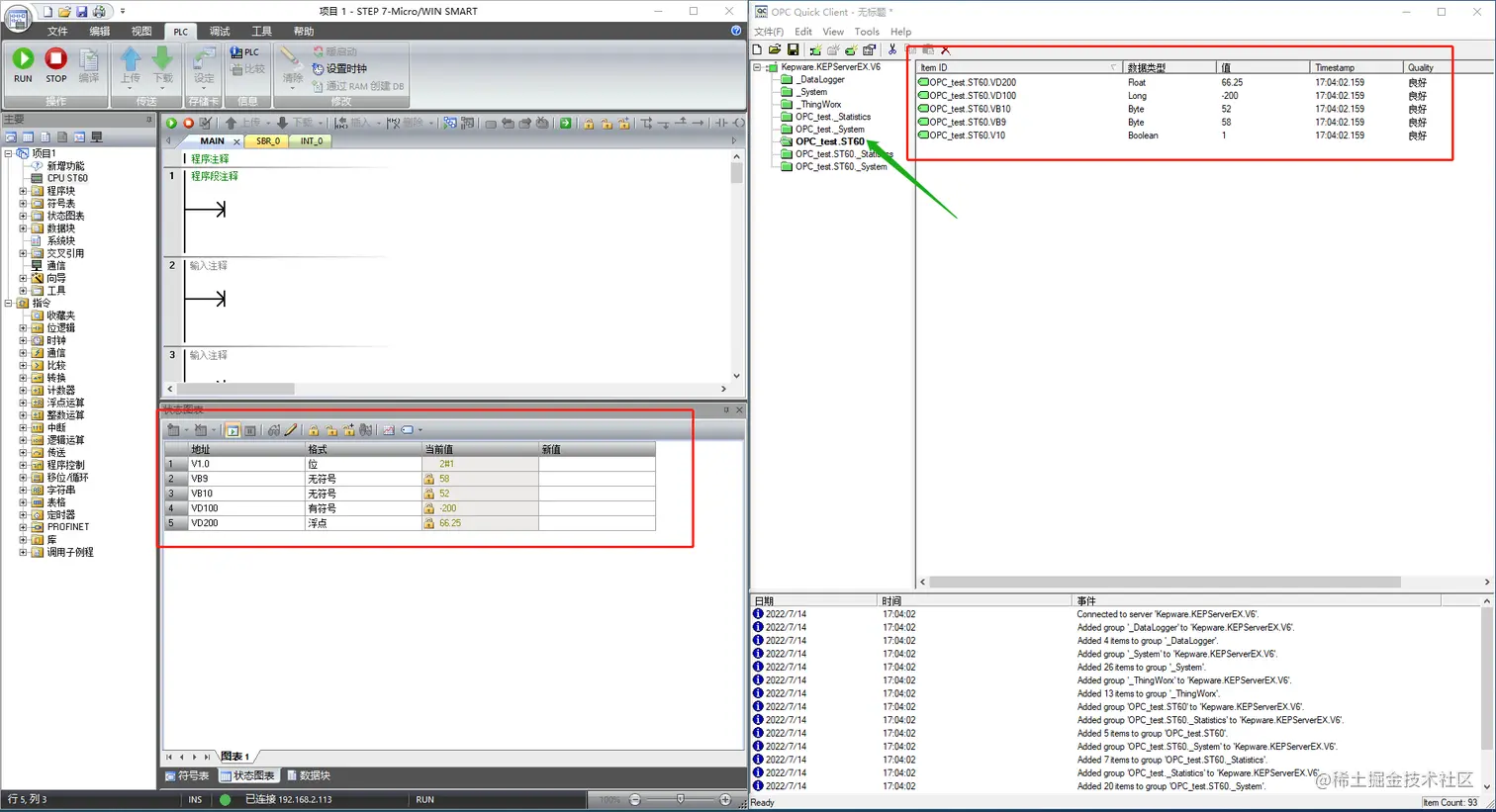This screenshot has height=812, width=1496.
Task: Select item OPC_test.ST60.VD200 in OPC list
Action: [x=973, y=83]
